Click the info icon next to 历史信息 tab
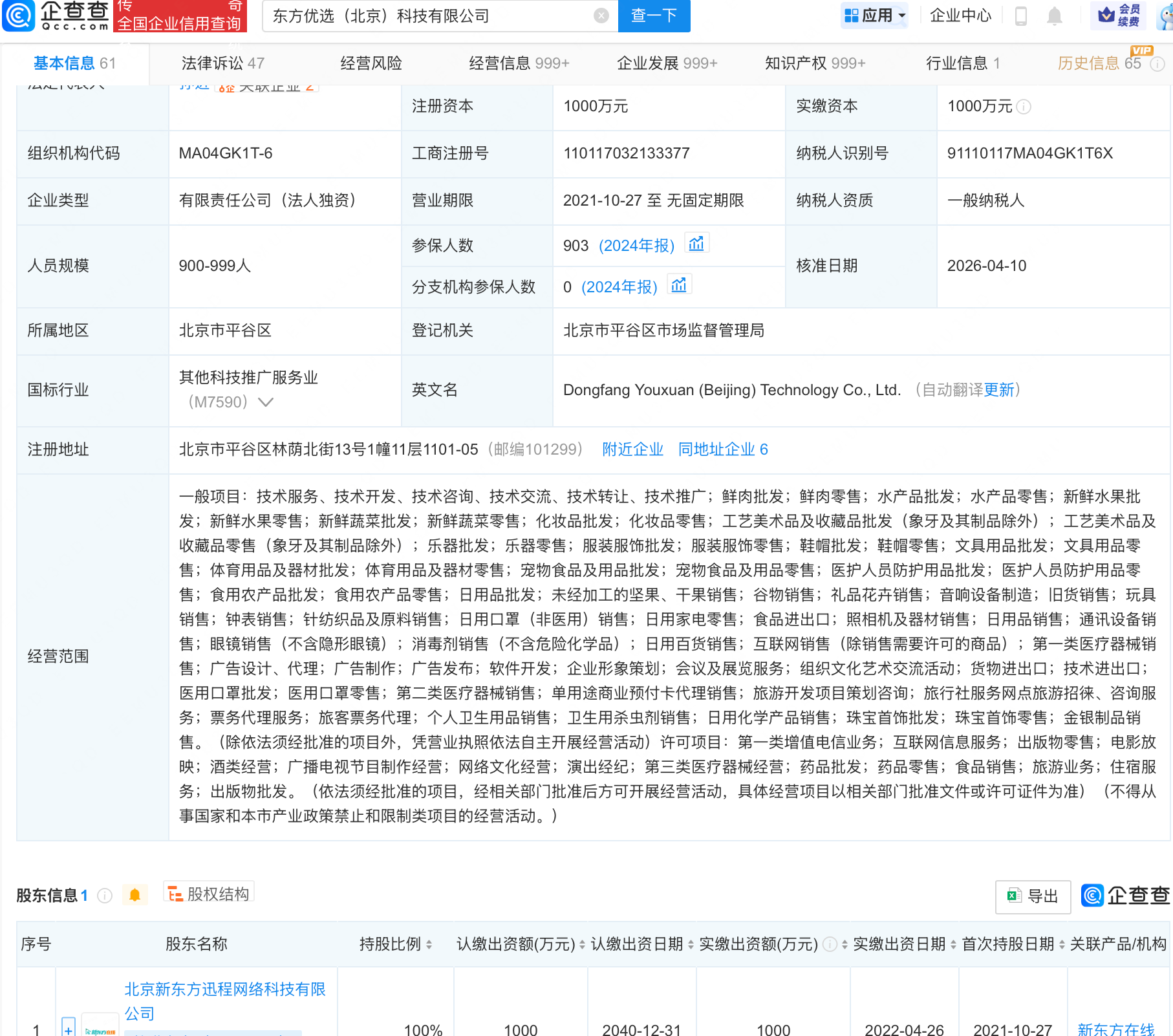The height and width of the screenshot is (1036, 1173). [x=1157, y=64]
